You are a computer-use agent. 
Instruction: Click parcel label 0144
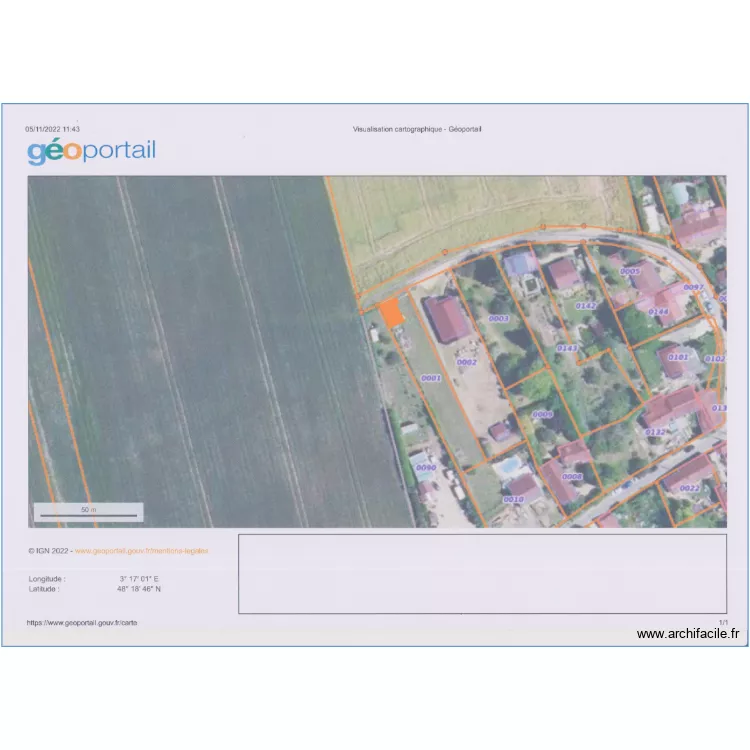coord(658,312)
